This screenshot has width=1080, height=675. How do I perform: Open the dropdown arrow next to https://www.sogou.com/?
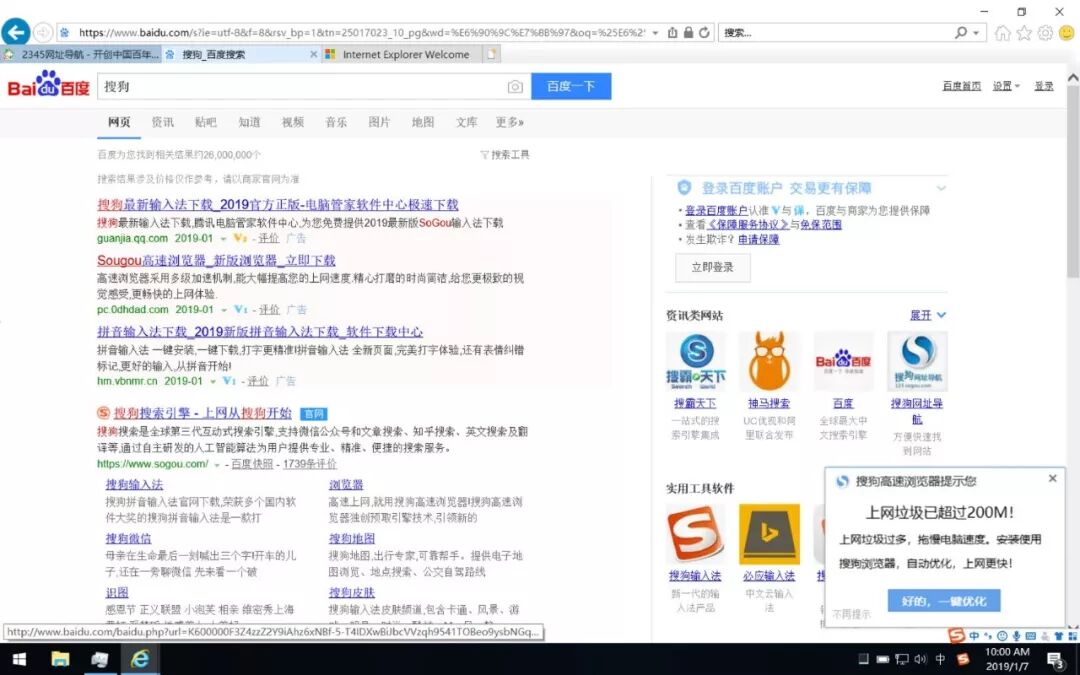click(x=217, y=465)
